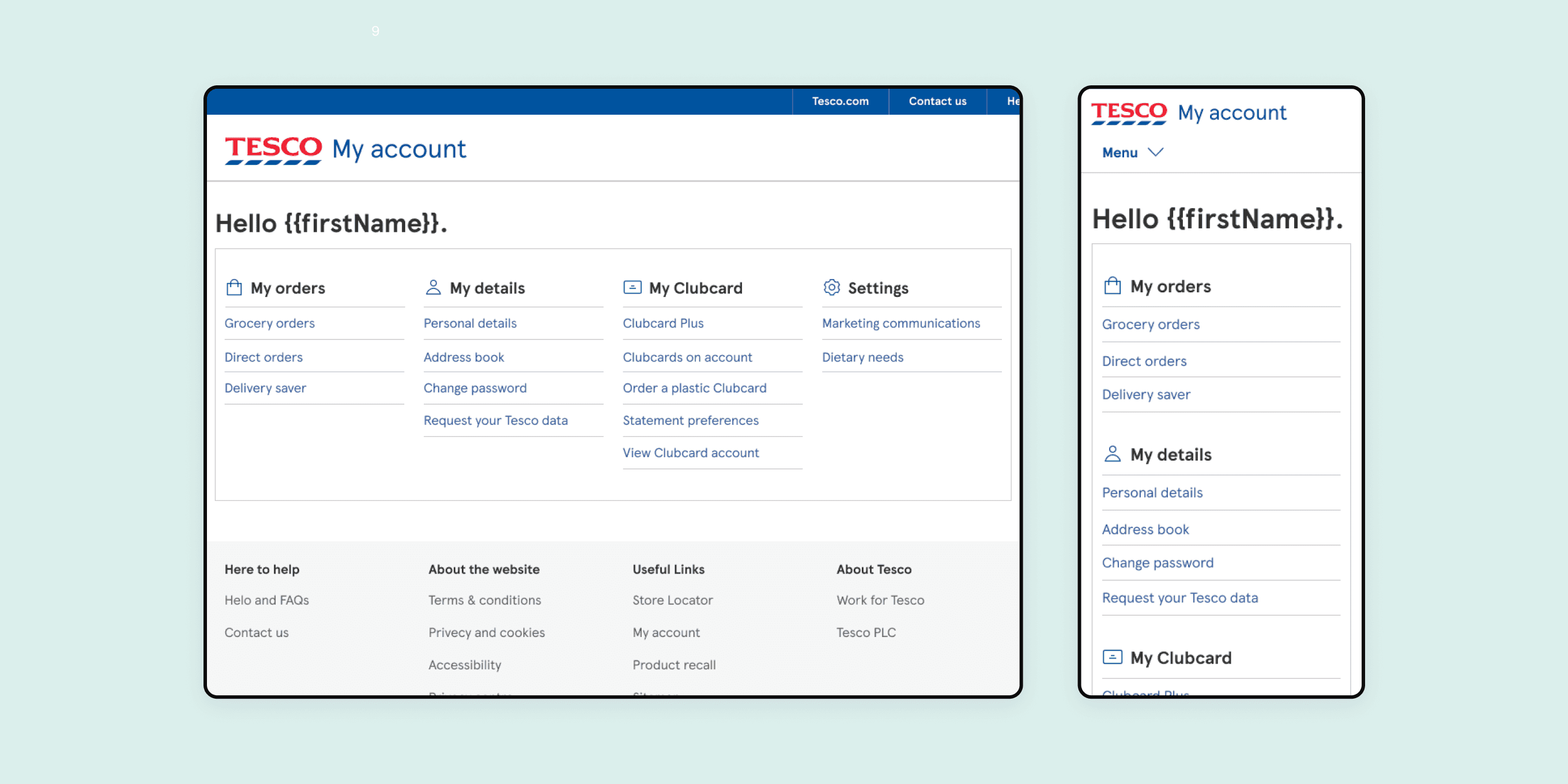This screenshot has width=1568, height=784.
Task: Open Statement preferences
Action: click(690, 421)
